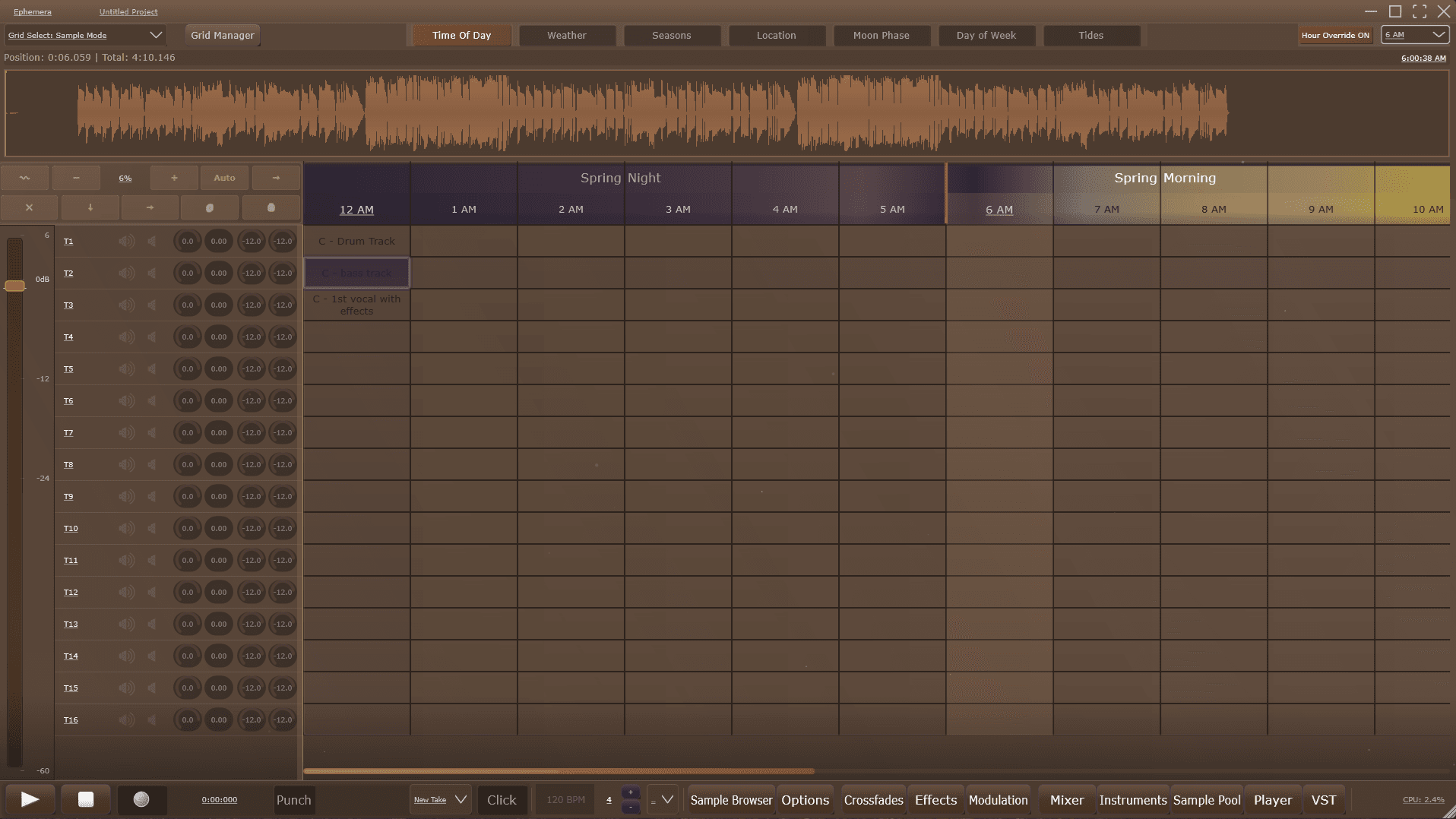The height and width of the screenshot is (819, 1456).
Task: Select the C - Drum Track grid cell
Action: (x=356, y=242)
